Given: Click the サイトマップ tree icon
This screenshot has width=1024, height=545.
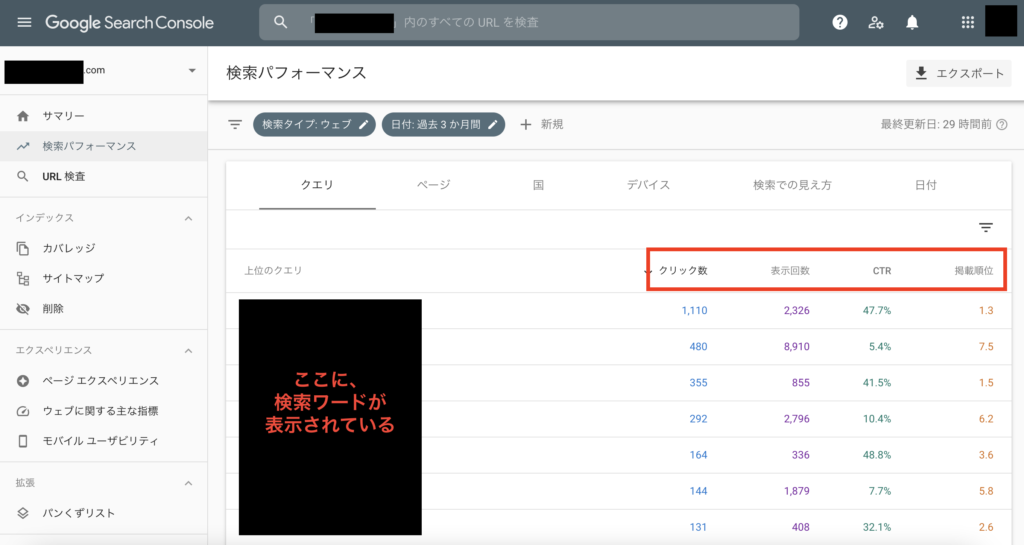Looking at the screenshot, I should click(x=23, y=279).
